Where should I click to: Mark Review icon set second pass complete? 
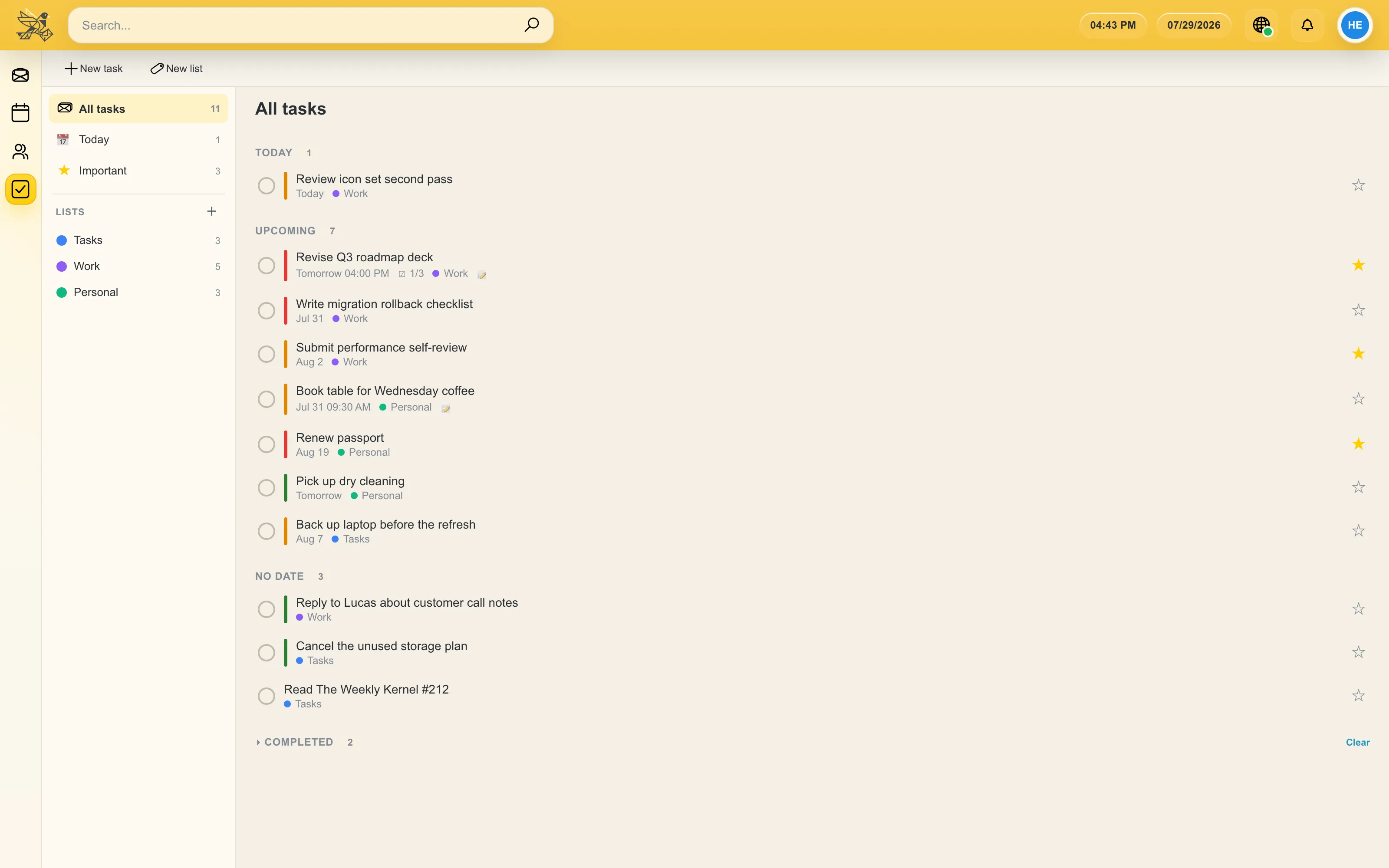[x=267, y=186]
